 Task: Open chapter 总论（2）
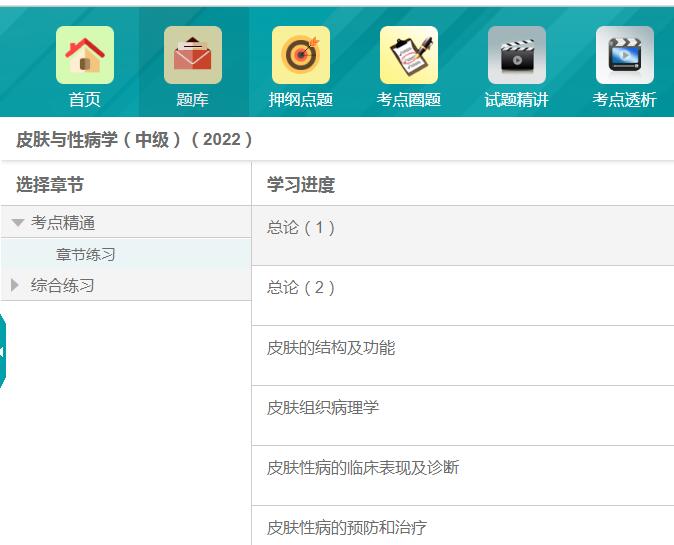[463, 296]
